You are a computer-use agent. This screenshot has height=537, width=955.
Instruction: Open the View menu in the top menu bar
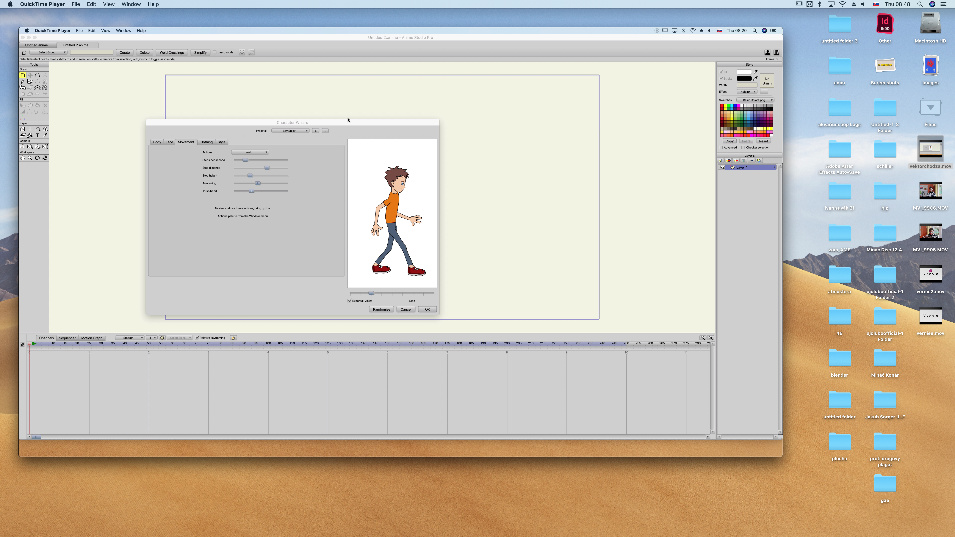tap(108, 4)
